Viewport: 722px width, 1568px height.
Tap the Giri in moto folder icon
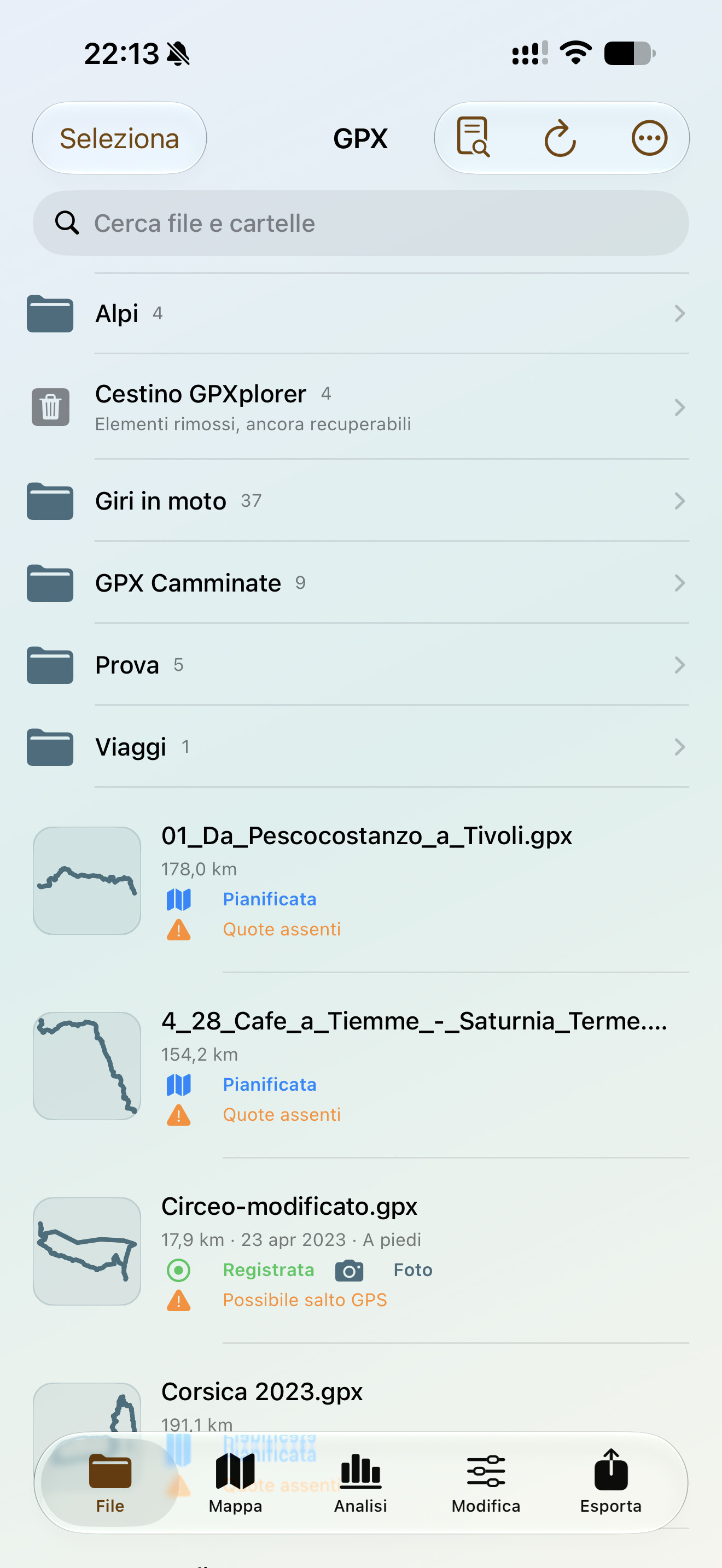(50, 501)
